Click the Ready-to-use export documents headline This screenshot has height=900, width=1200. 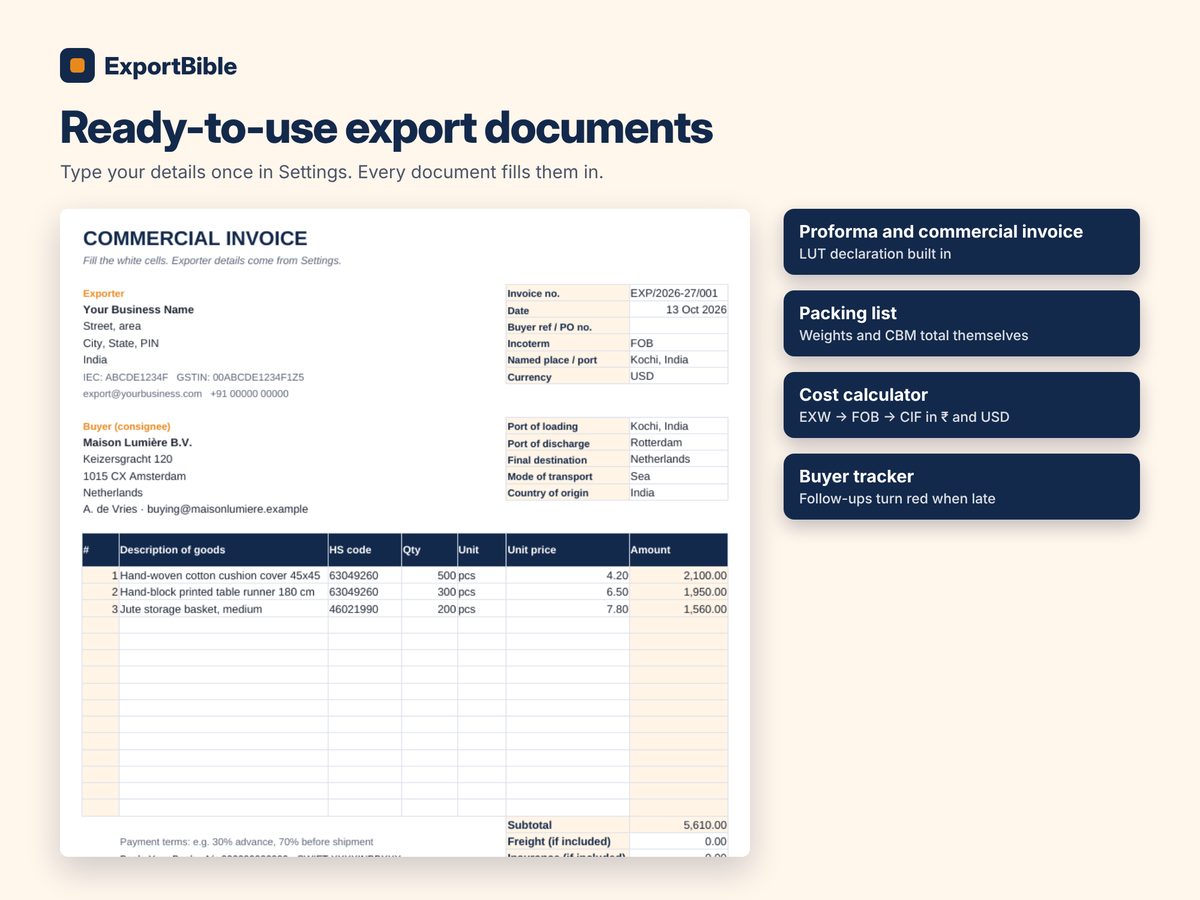click(386, 128)
